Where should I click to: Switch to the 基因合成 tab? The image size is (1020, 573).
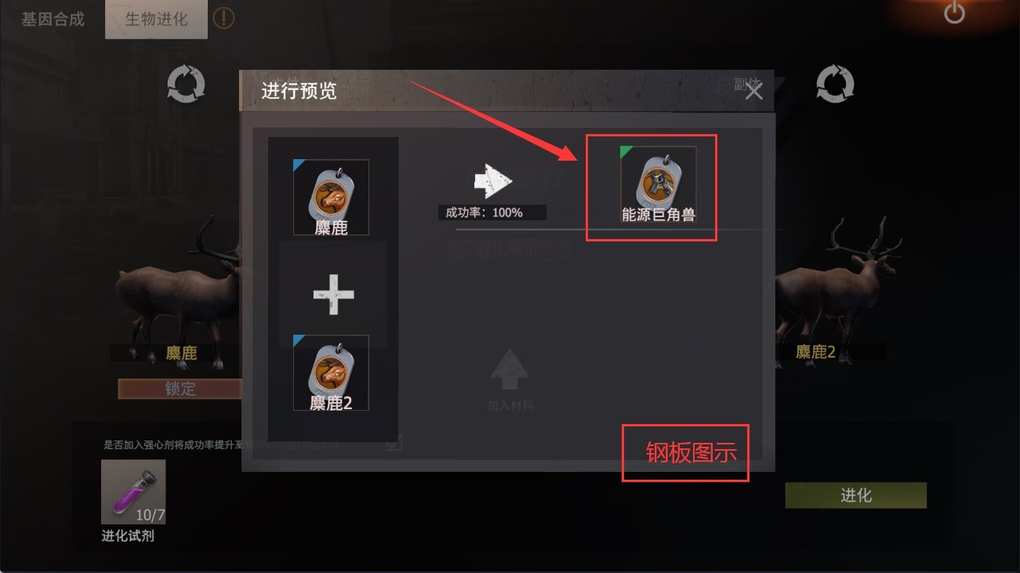tap(53, 19)
